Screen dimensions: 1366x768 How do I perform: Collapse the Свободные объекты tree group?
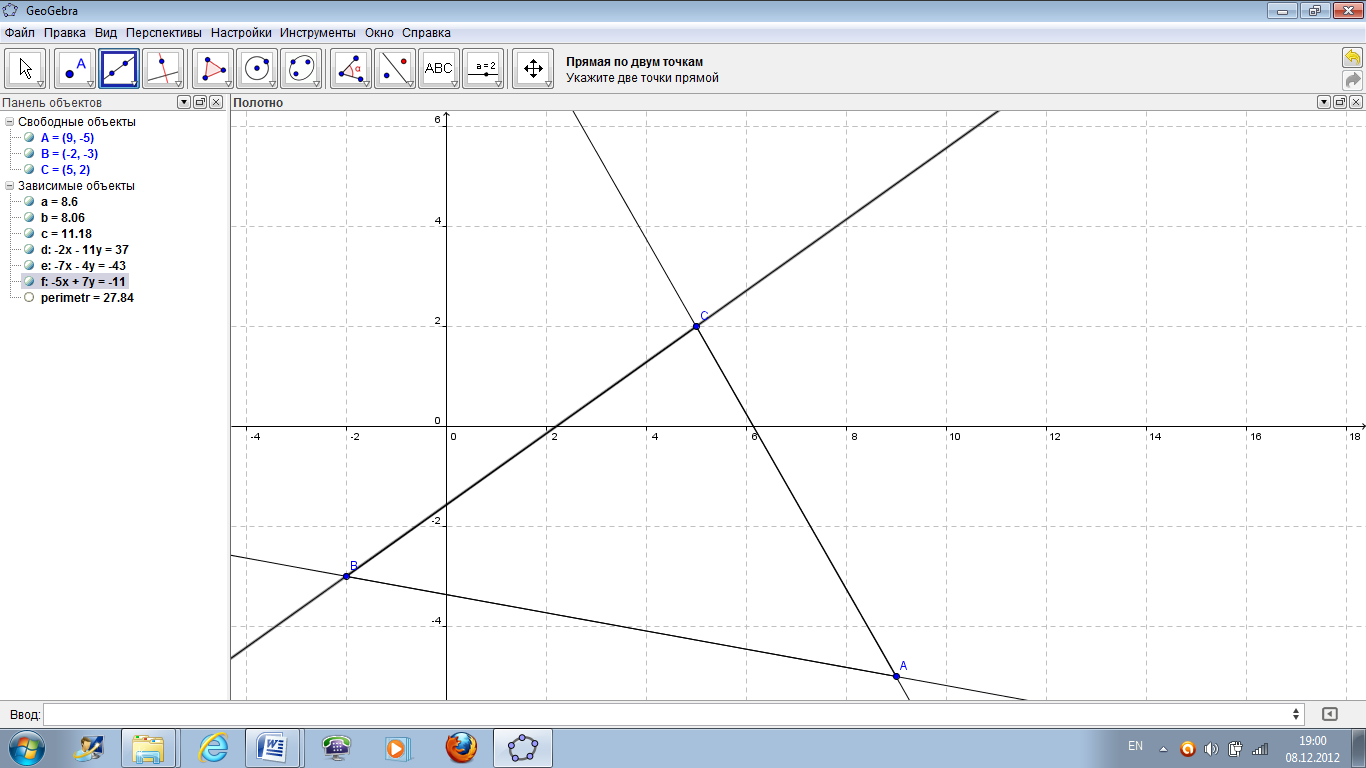(x=10, y=122)
